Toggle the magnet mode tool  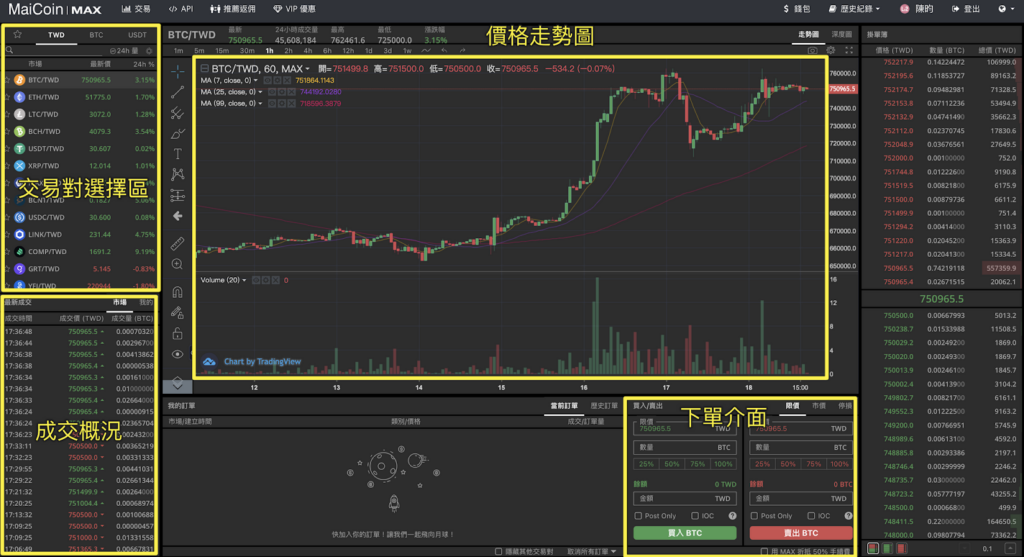coord(177,292)
